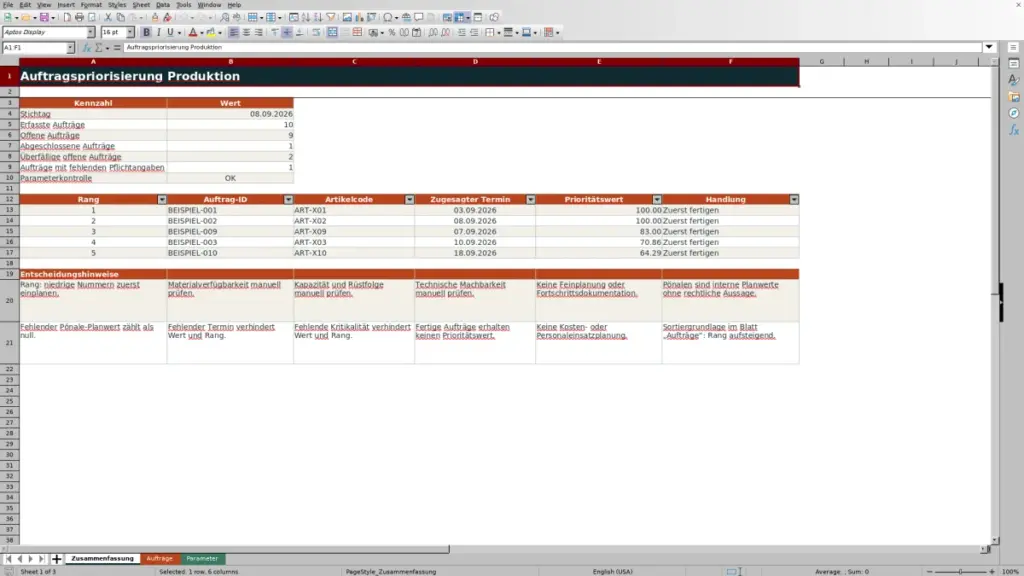Click Merge and Center cells icon
The width and height of the screenshot is (1024, 576).
(332, 33)
